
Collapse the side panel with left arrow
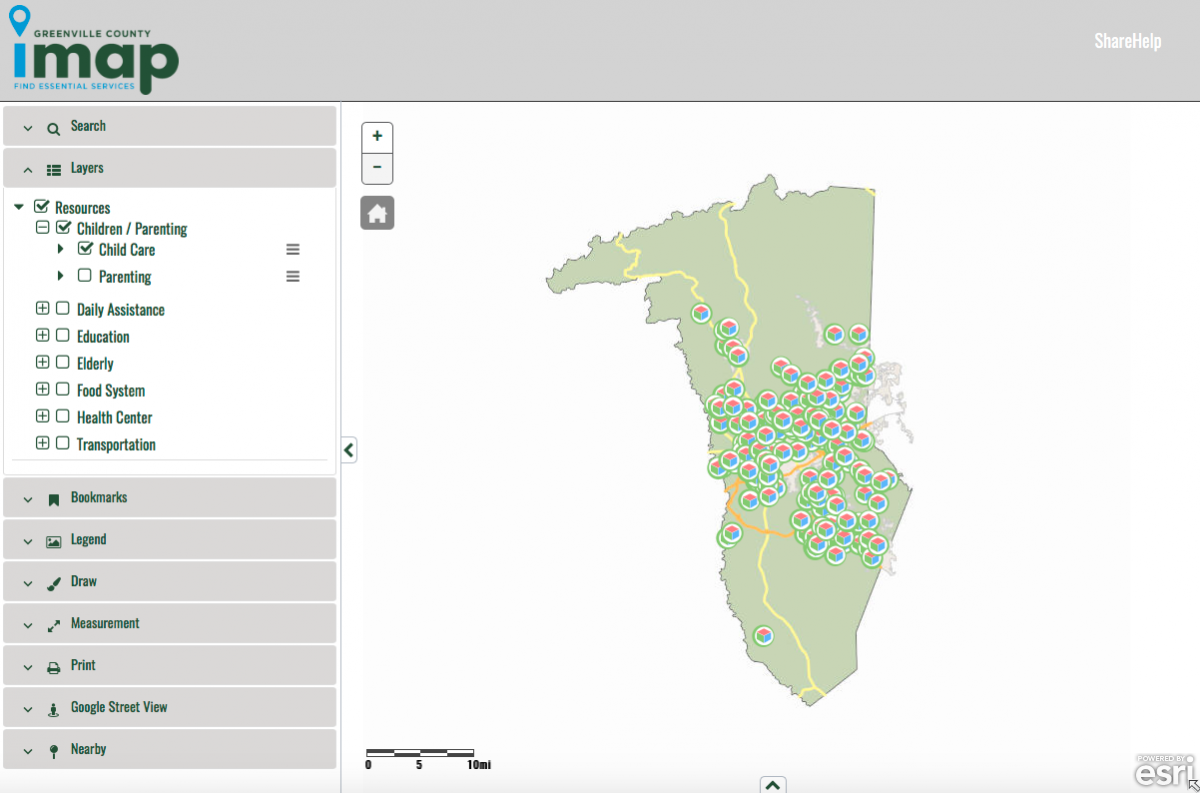point(348,450)
